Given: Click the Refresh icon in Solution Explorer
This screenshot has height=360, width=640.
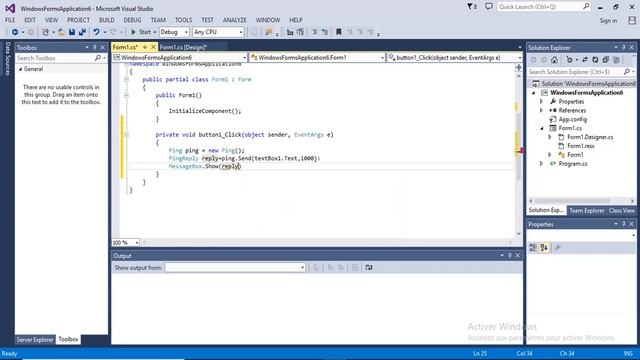Looking at the screenshot, I should point(595,60).
